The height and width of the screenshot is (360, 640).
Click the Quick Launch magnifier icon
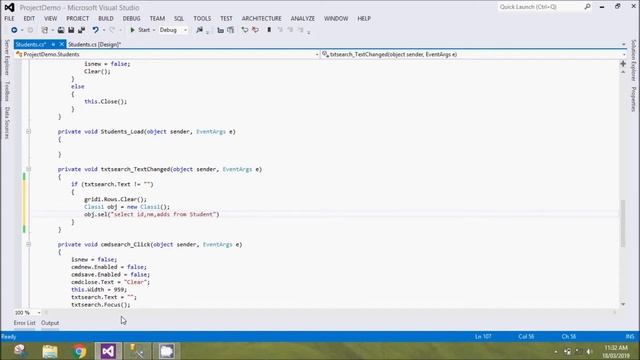click(587, 7)
